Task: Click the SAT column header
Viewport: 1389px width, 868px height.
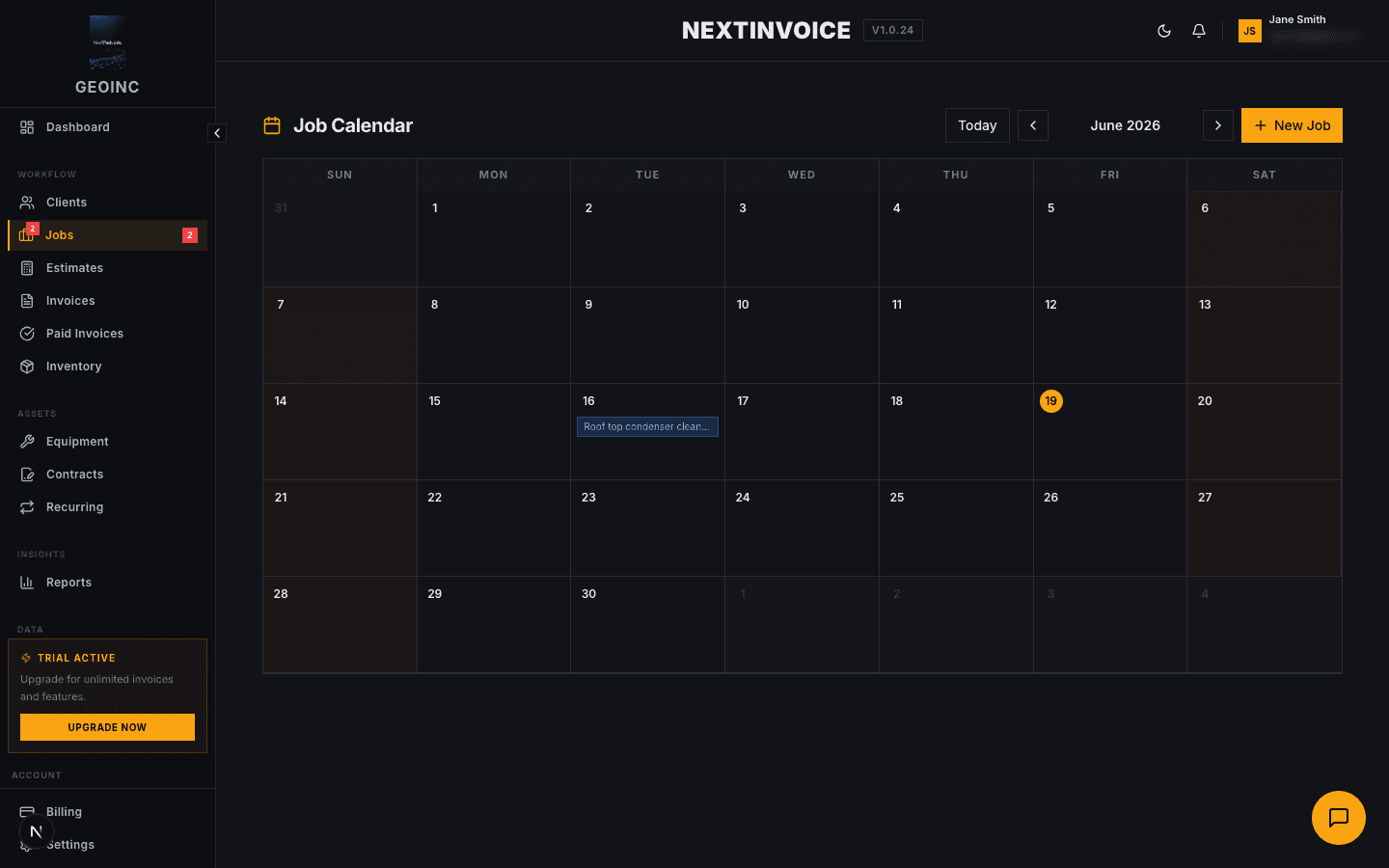Action: click(1264, 175)
